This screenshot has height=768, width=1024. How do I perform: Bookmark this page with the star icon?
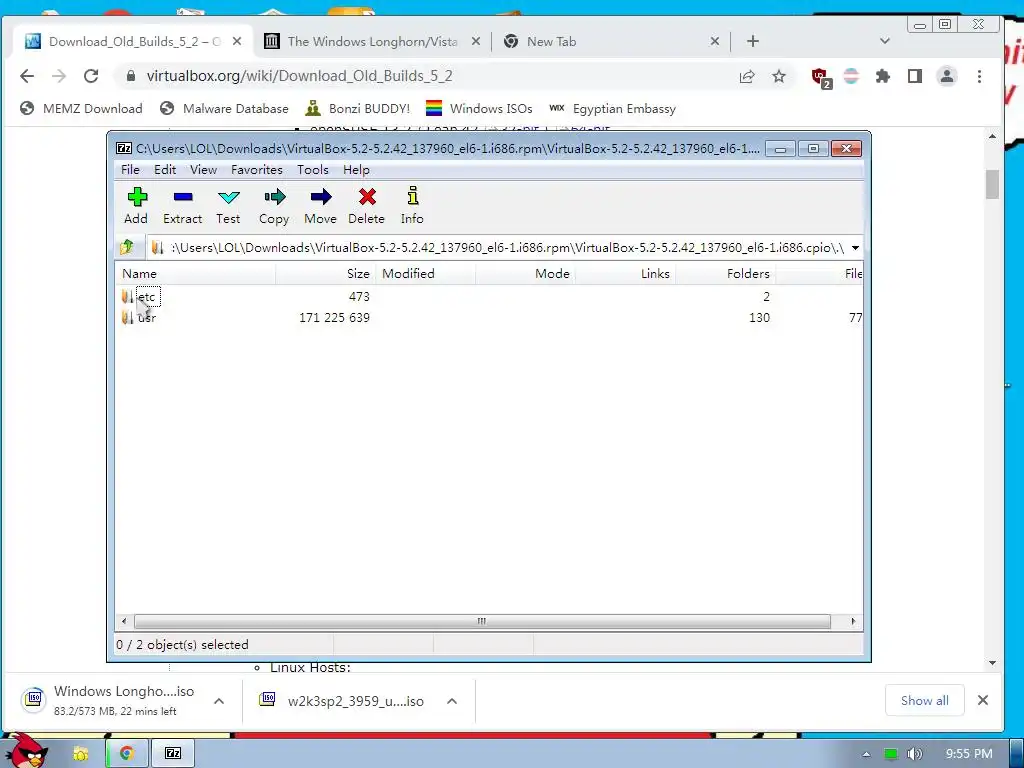778,76
